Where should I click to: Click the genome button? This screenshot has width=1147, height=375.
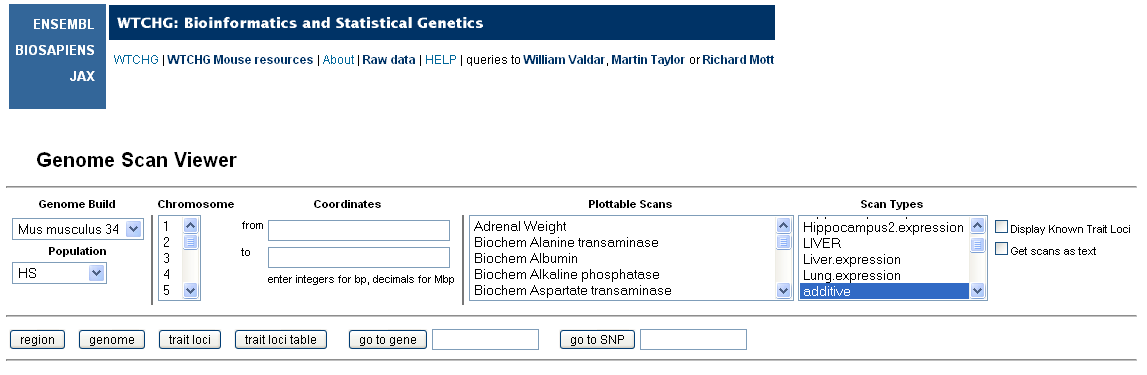click(112, 340)
